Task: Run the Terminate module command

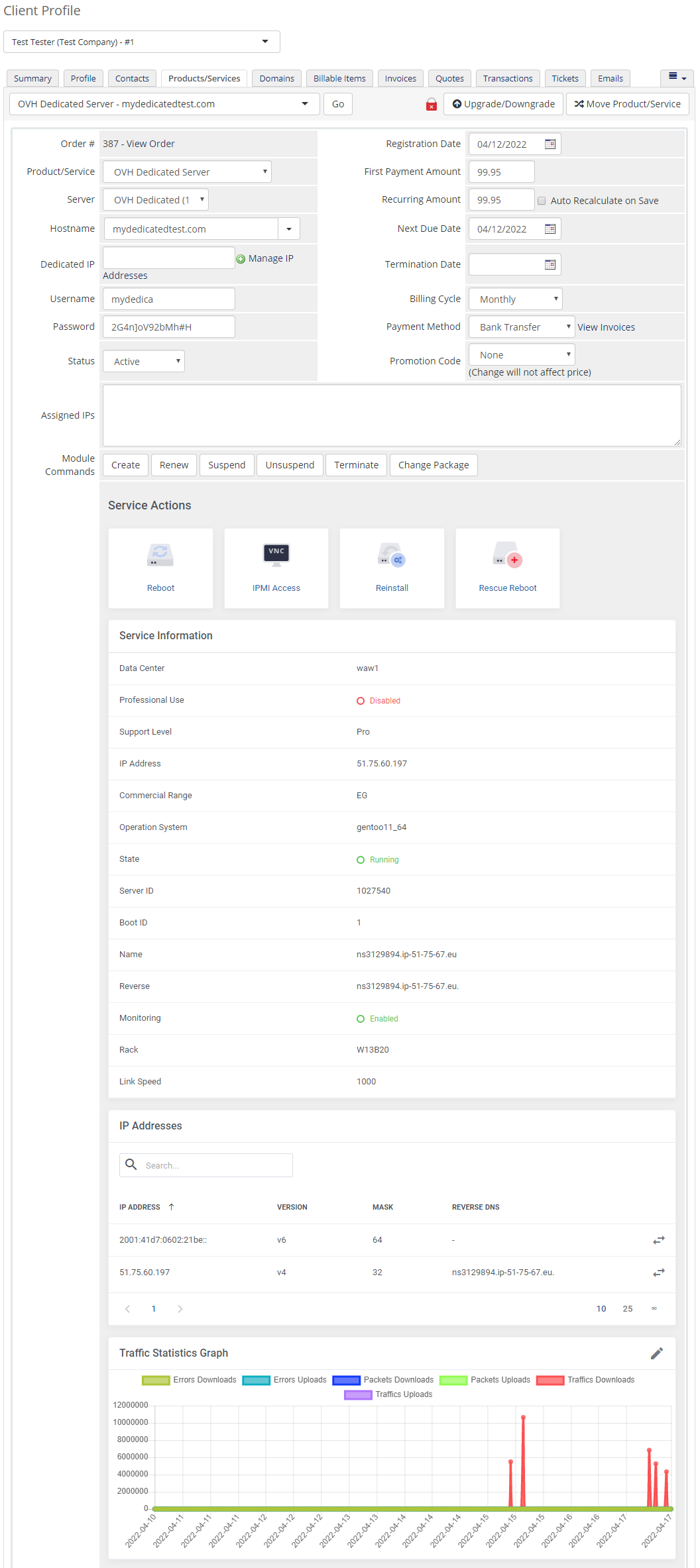Action: 357,465
